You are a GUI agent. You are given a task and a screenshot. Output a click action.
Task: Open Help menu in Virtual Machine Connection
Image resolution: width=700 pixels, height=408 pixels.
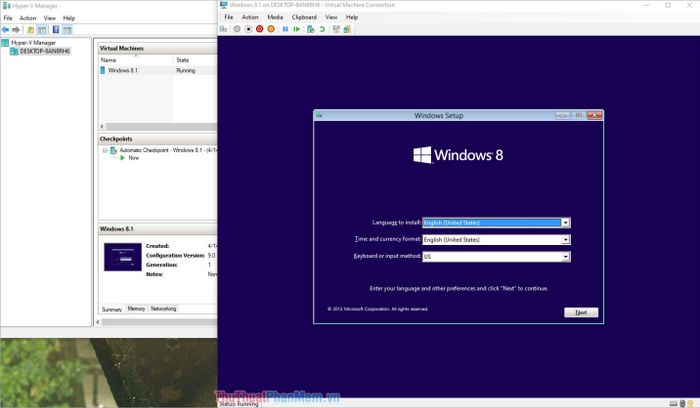click(x=352, y=17)
